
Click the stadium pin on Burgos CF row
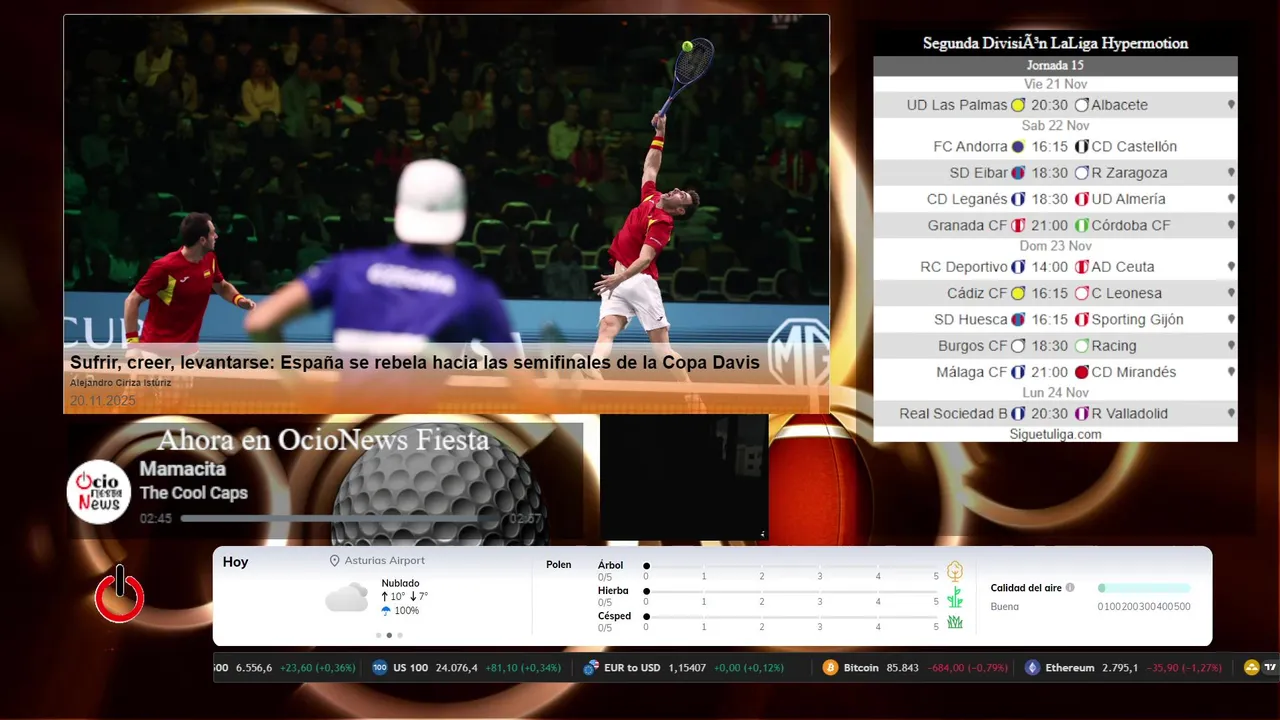pyautogui.click(x=1231, y=346)
